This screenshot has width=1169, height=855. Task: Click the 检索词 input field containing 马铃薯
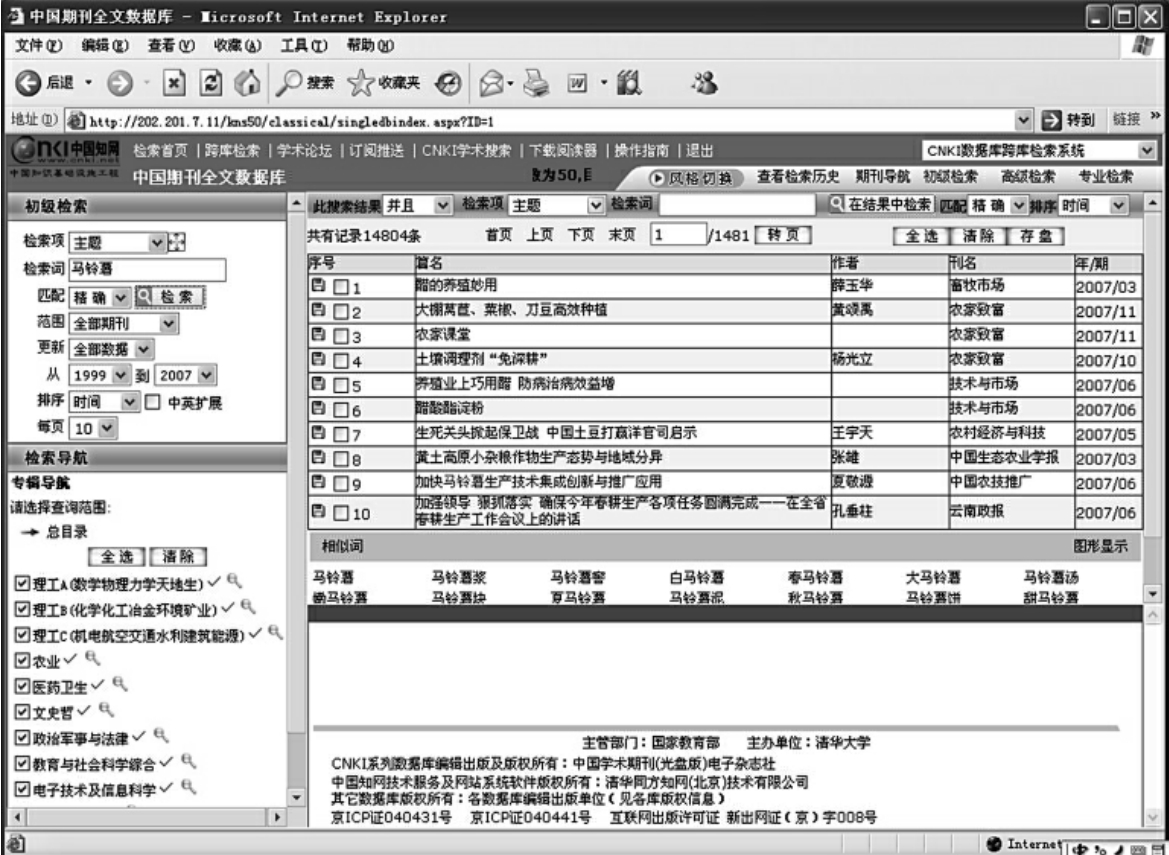pyautogui.click(x=148, y=269)
